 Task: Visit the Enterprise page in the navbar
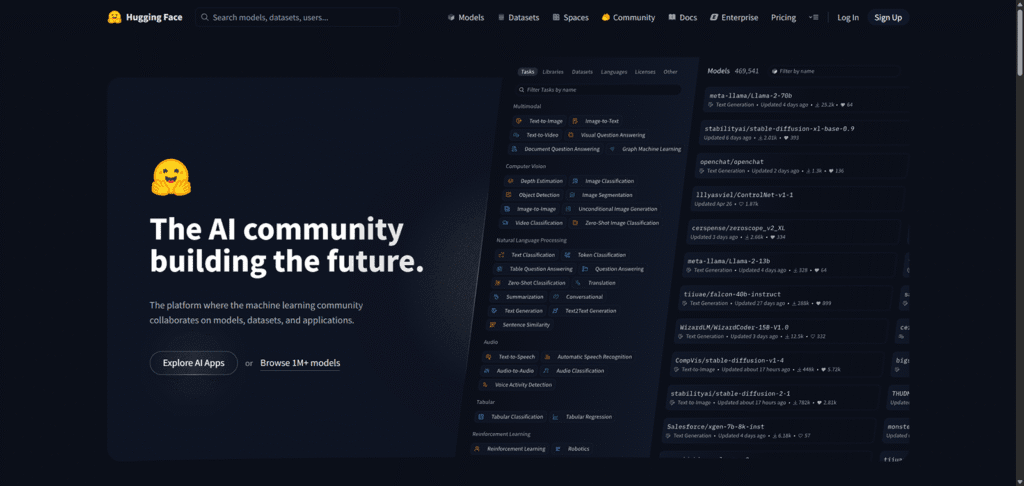point(734,18)
